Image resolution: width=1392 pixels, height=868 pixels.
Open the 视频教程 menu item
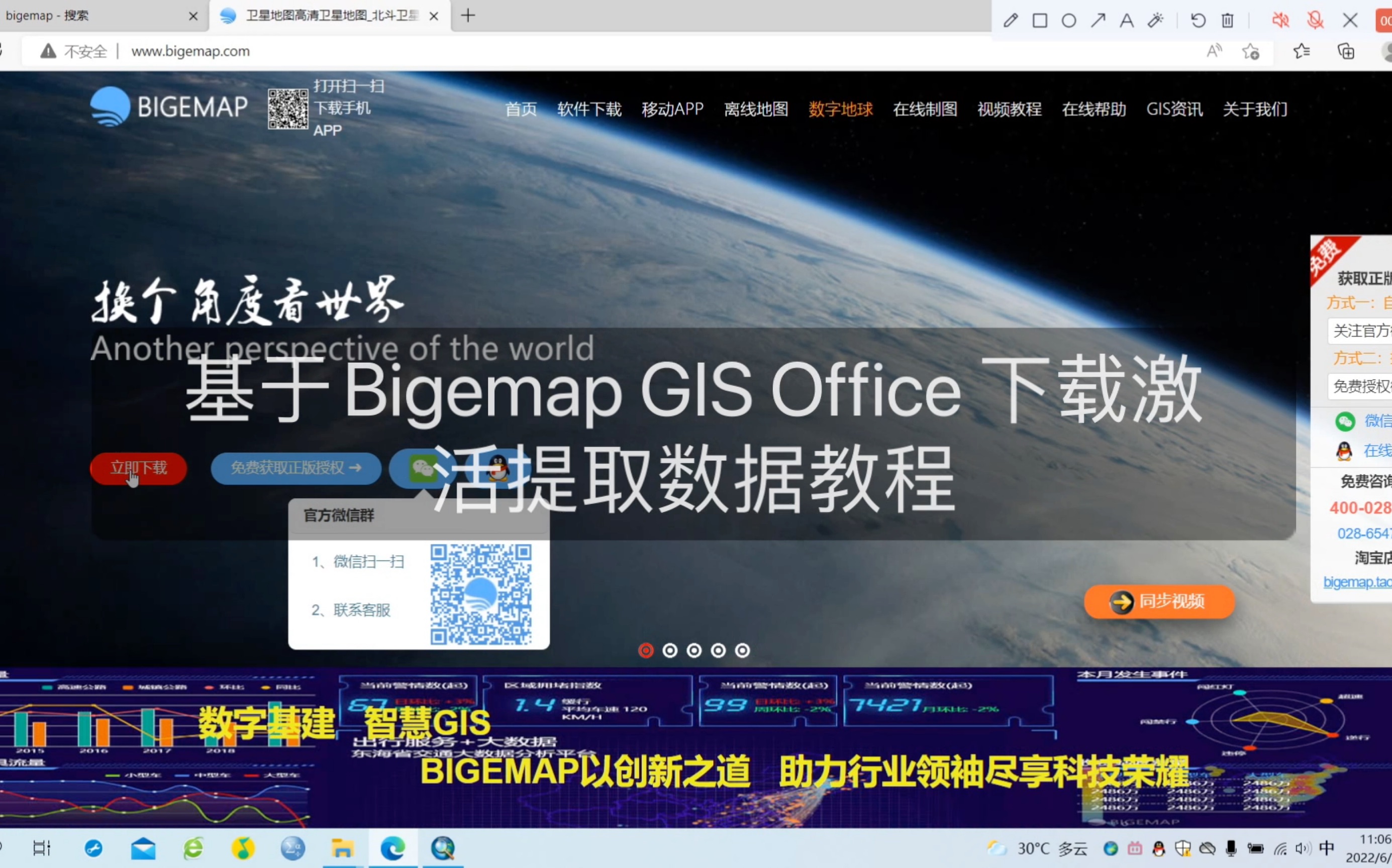coord(1010,109)
